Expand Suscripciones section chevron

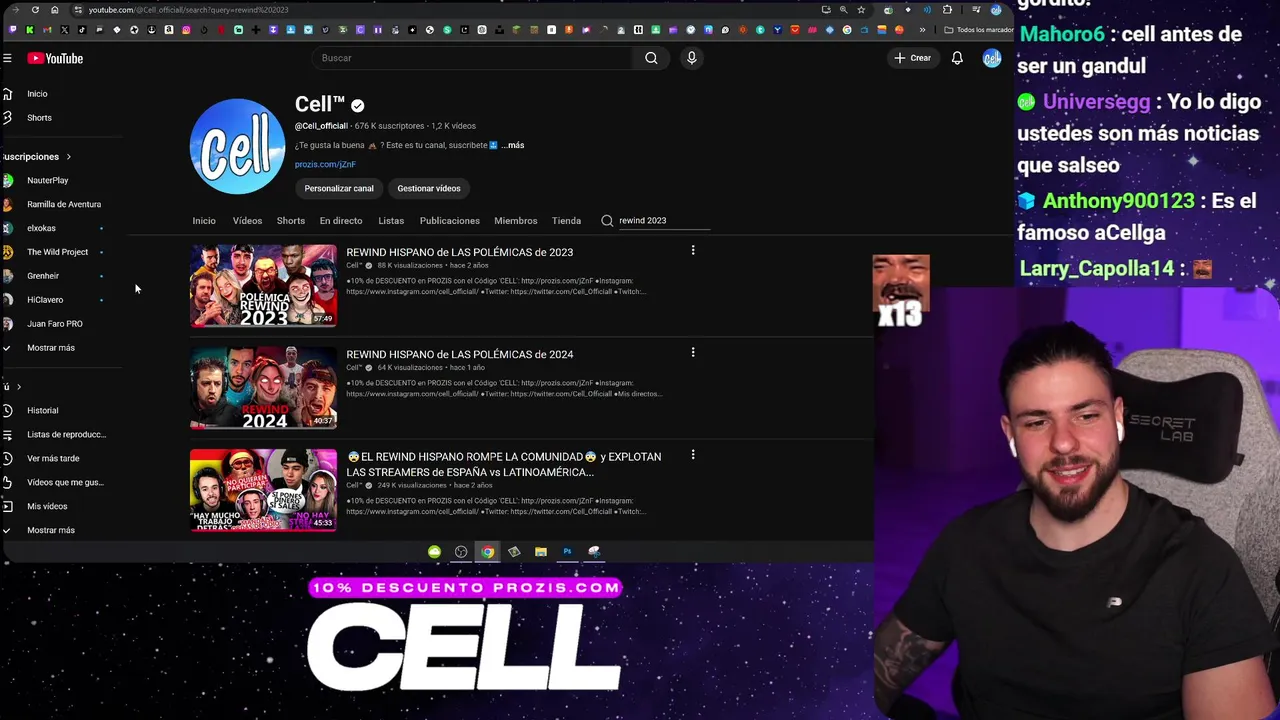pos(68,157)
